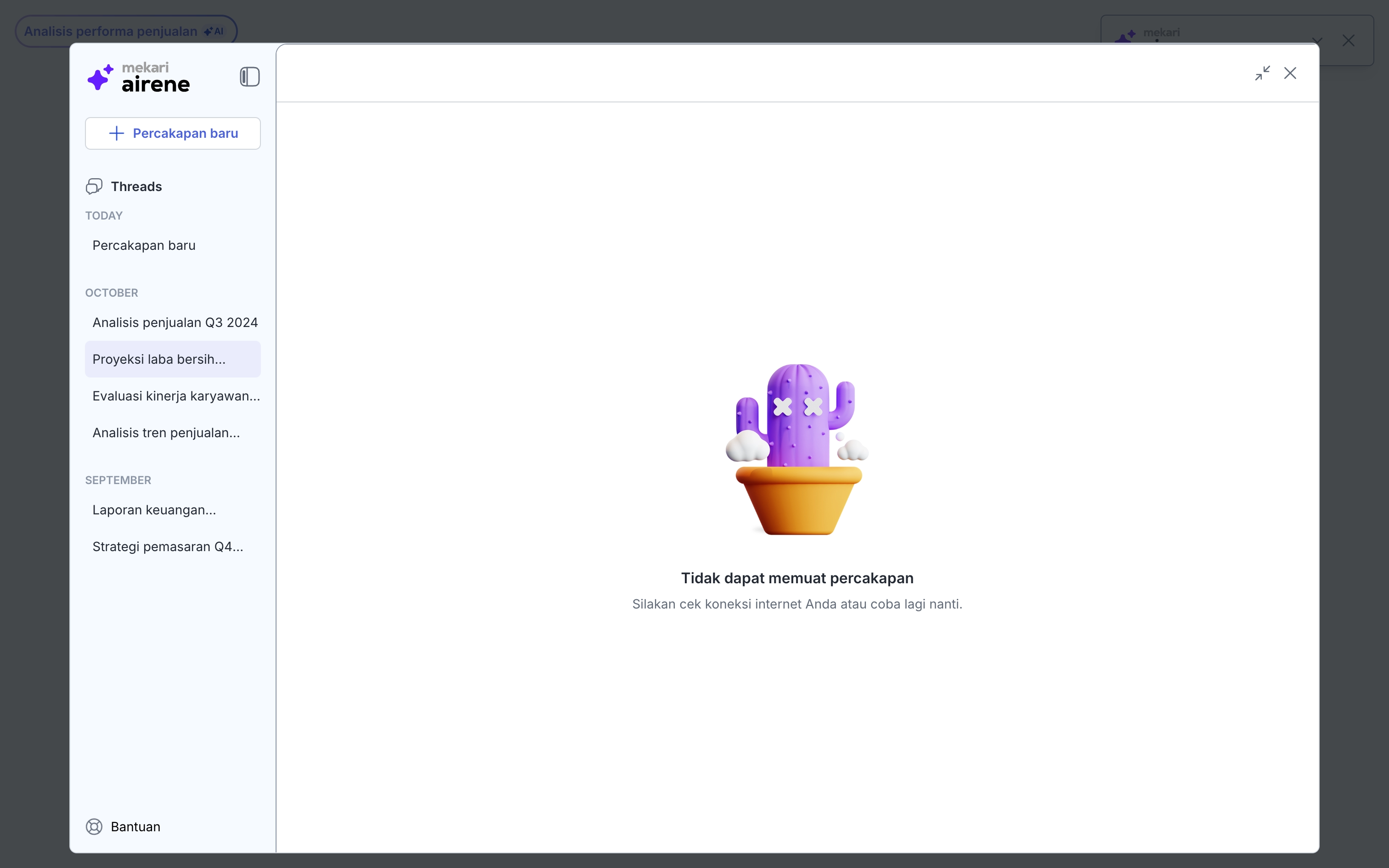1389x868 pixels.
Task: Click the broken cactus error illustration
Action: click(x=797, y=449)
